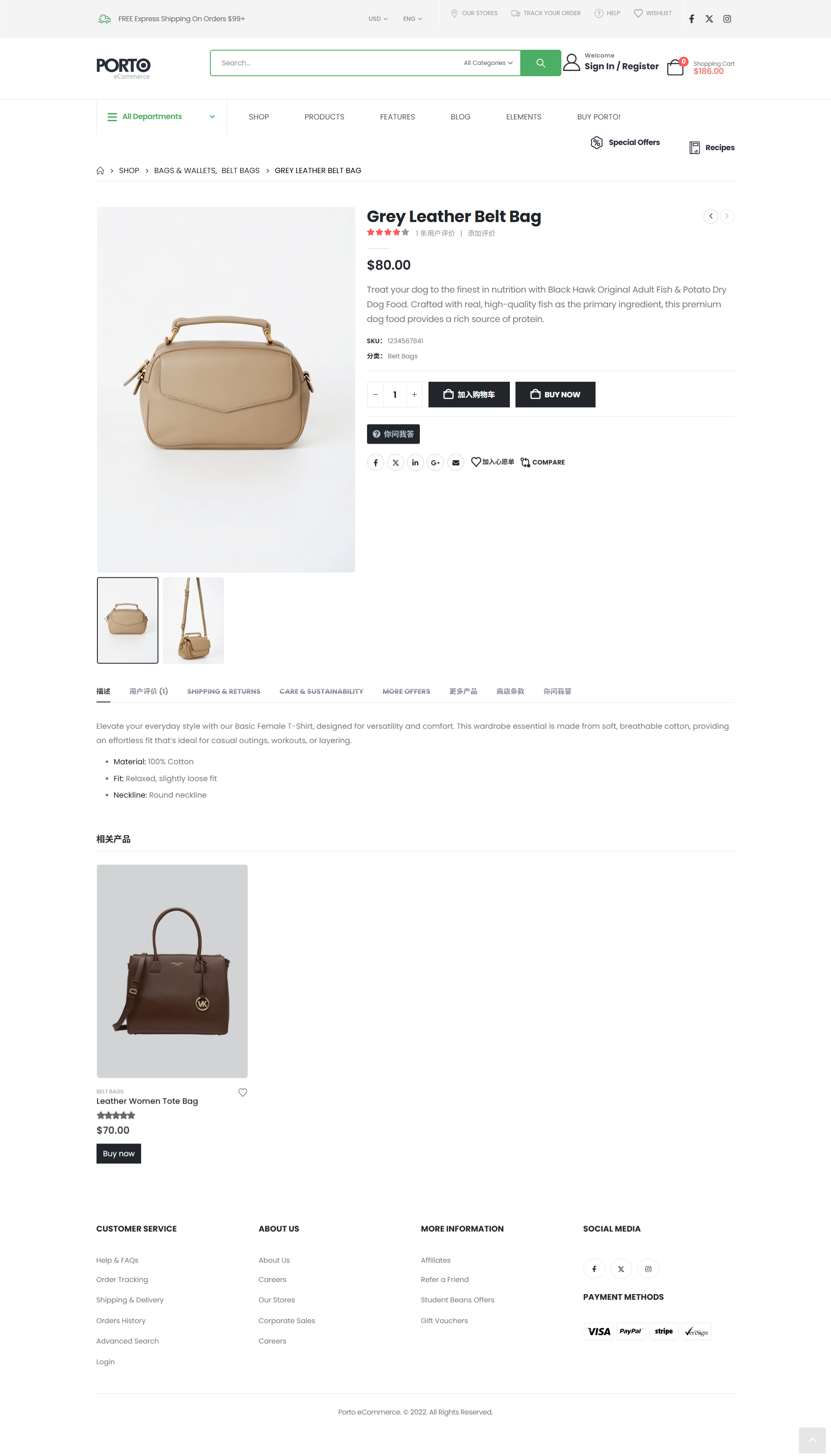The width and height of the screenshot is (831, 1456).
Task: Select the second bag thumbnail image
Action: click(193, 620)
